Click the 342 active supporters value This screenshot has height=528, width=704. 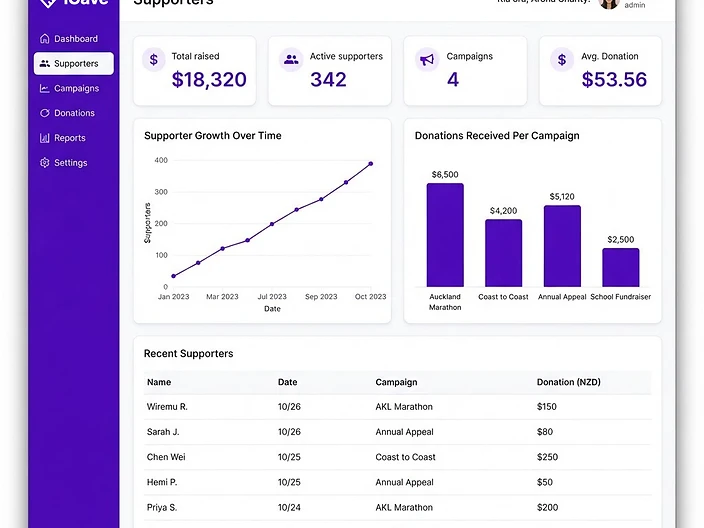[x=328, y=80]
